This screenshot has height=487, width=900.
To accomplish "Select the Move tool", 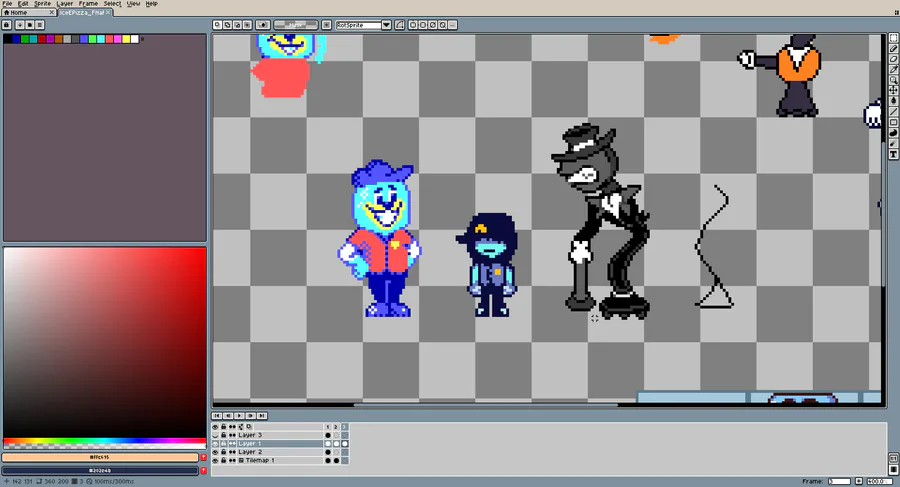I will [894, 90].
